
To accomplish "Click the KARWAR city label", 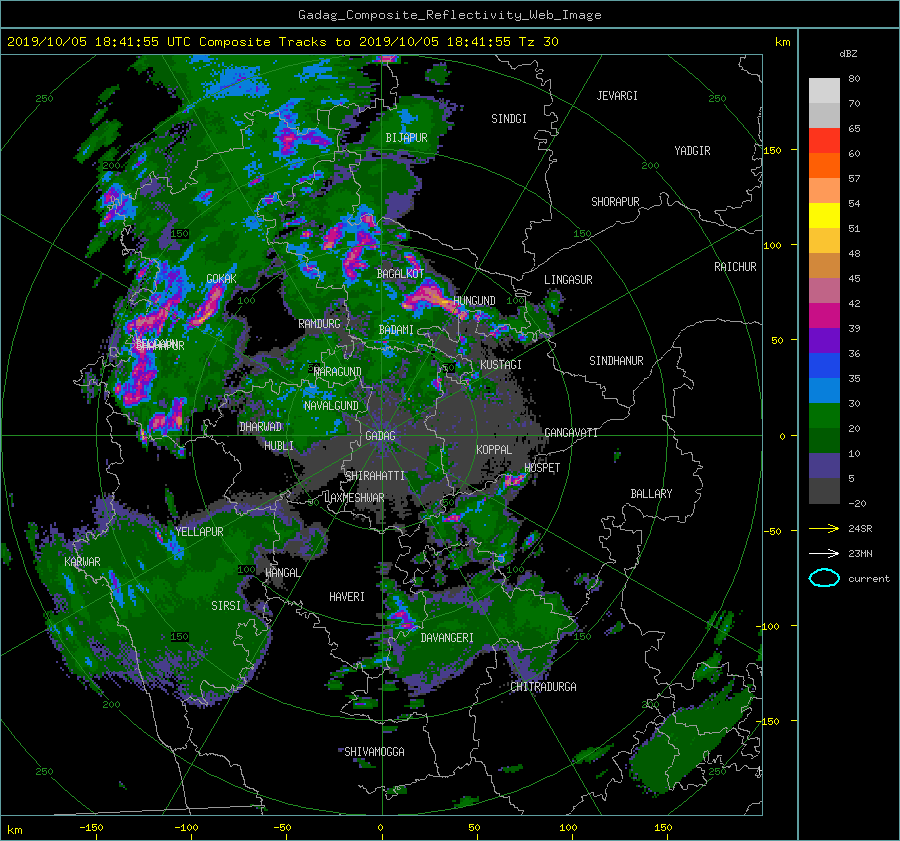I will [82, 561].
